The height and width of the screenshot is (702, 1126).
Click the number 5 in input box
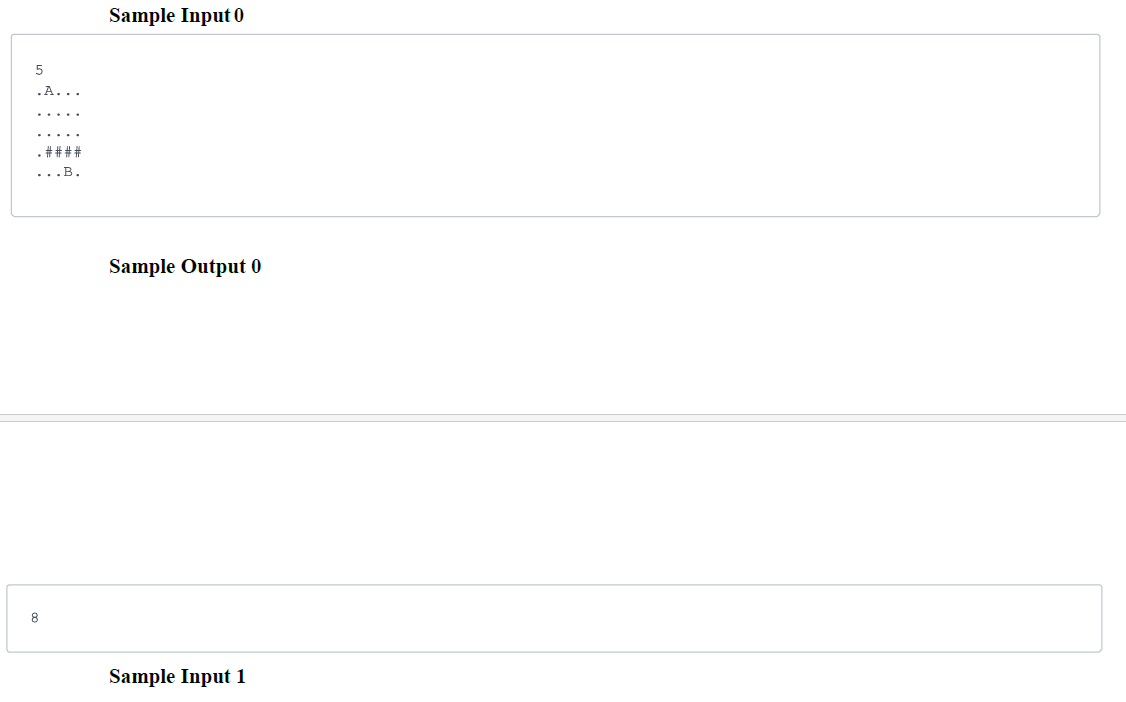39,70
